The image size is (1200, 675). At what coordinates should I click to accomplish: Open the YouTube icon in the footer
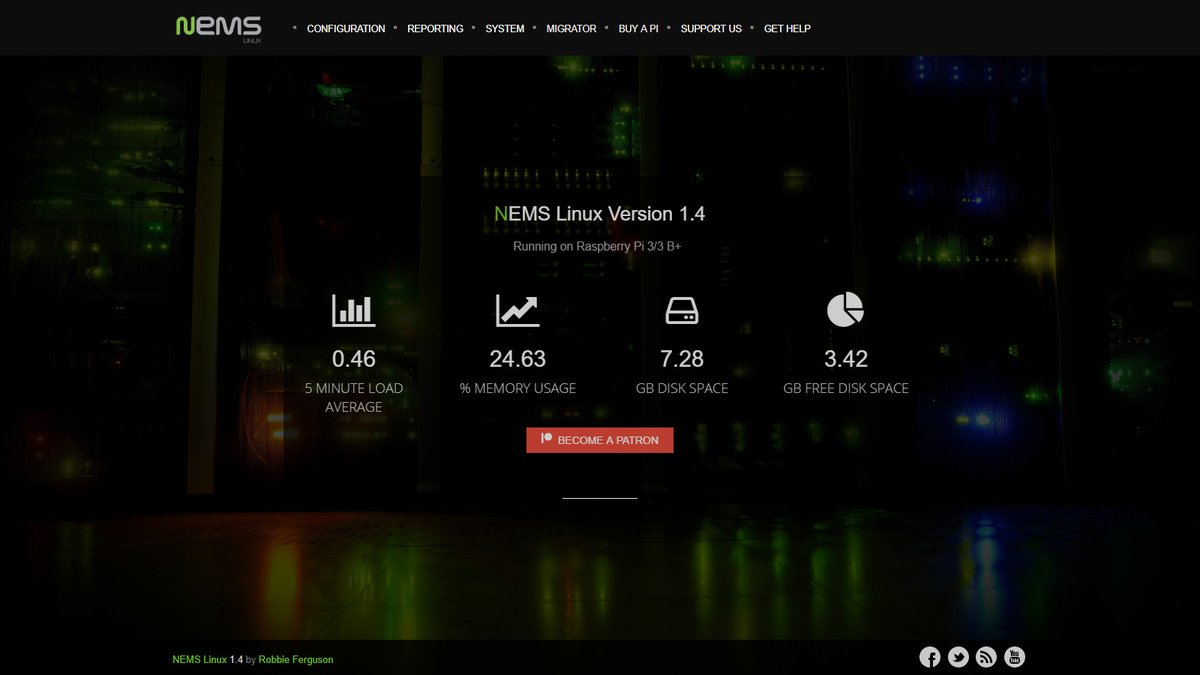pyautogui.click(x=1015, y=657)
